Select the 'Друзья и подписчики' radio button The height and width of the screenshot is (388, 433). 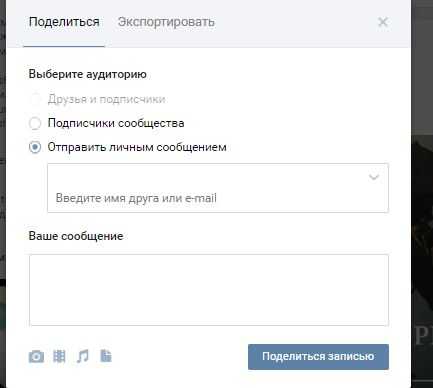[x=35, y=99]
